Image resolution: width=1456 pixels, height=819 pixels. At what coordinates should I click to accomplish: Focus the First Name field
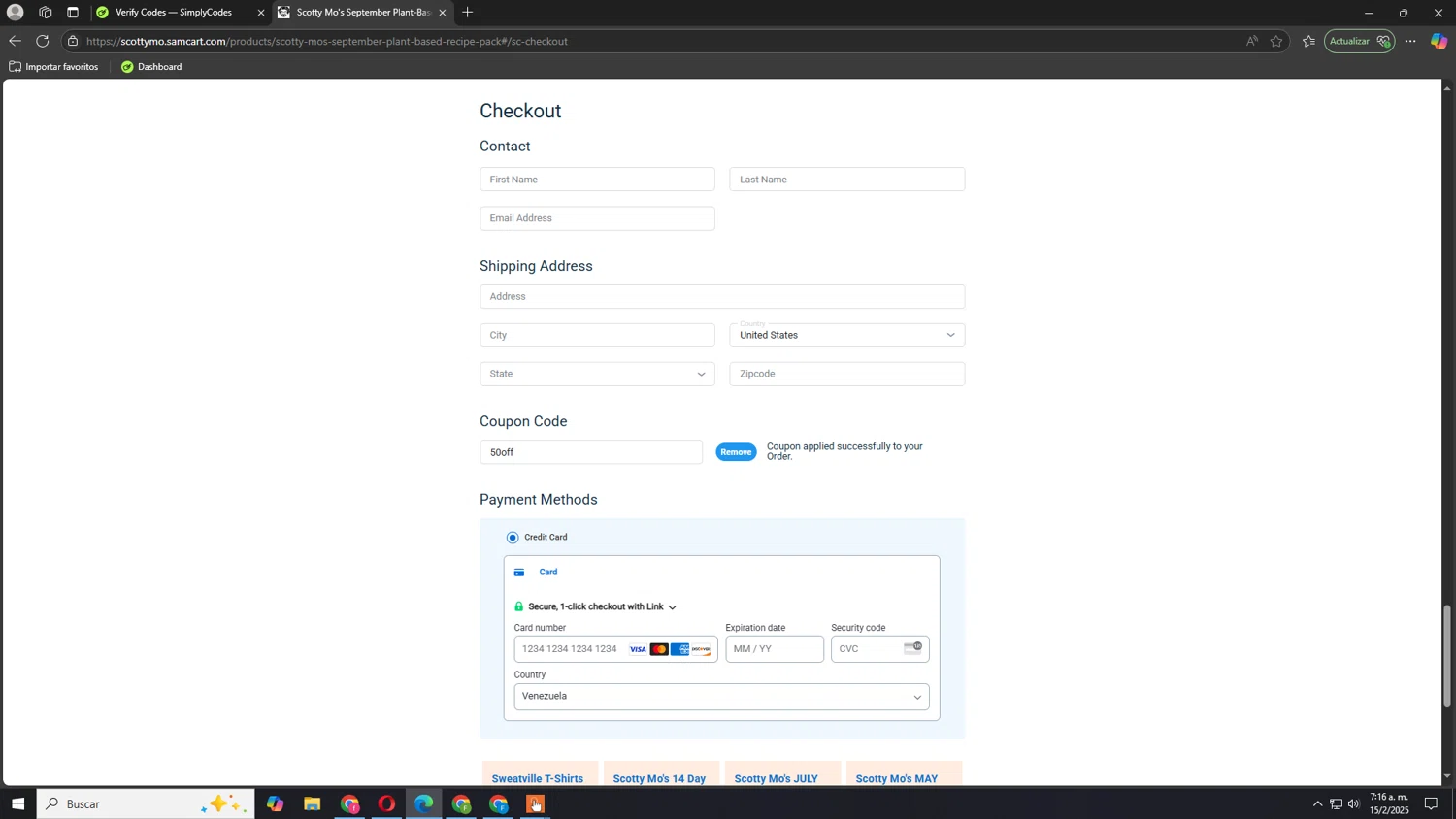point(597,180)
